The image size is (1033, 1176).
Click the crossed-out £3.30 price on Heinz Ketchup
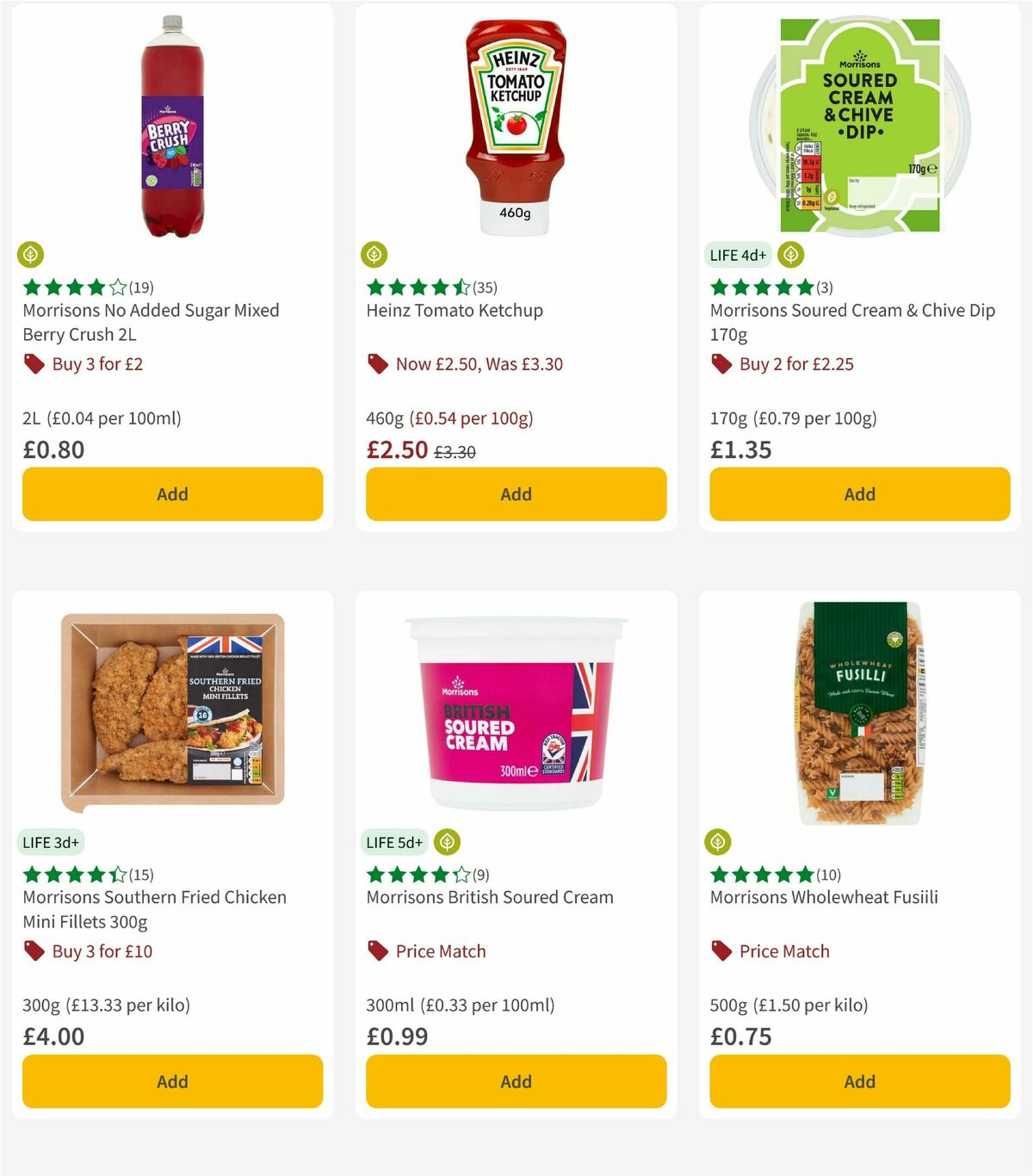pyautogui.click(x=455, y=449)
